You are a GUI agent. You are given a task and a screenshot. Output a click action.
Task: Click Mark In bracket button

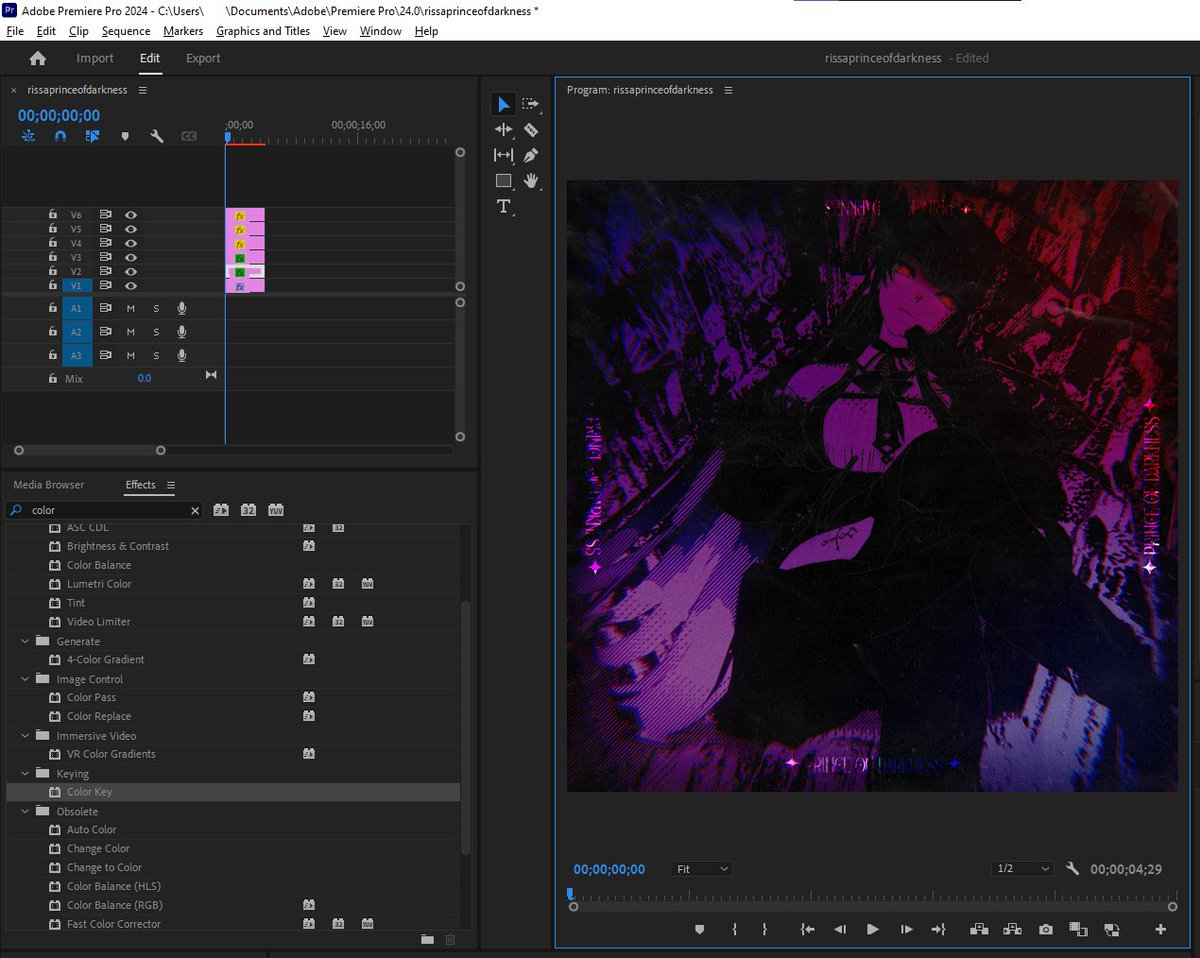point(734,929)
